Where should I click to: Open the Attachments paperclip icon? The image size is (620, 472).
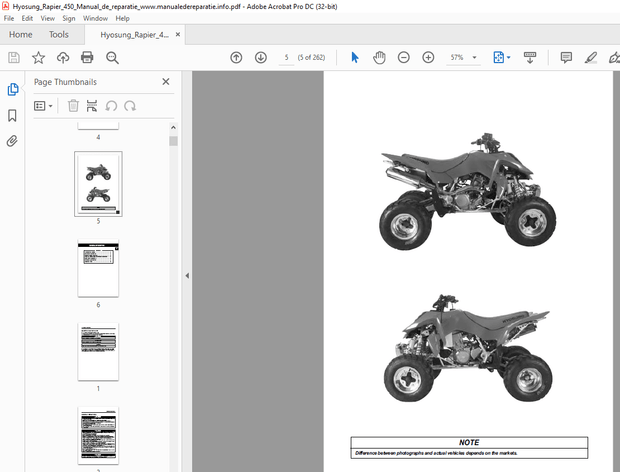(12, 141)
